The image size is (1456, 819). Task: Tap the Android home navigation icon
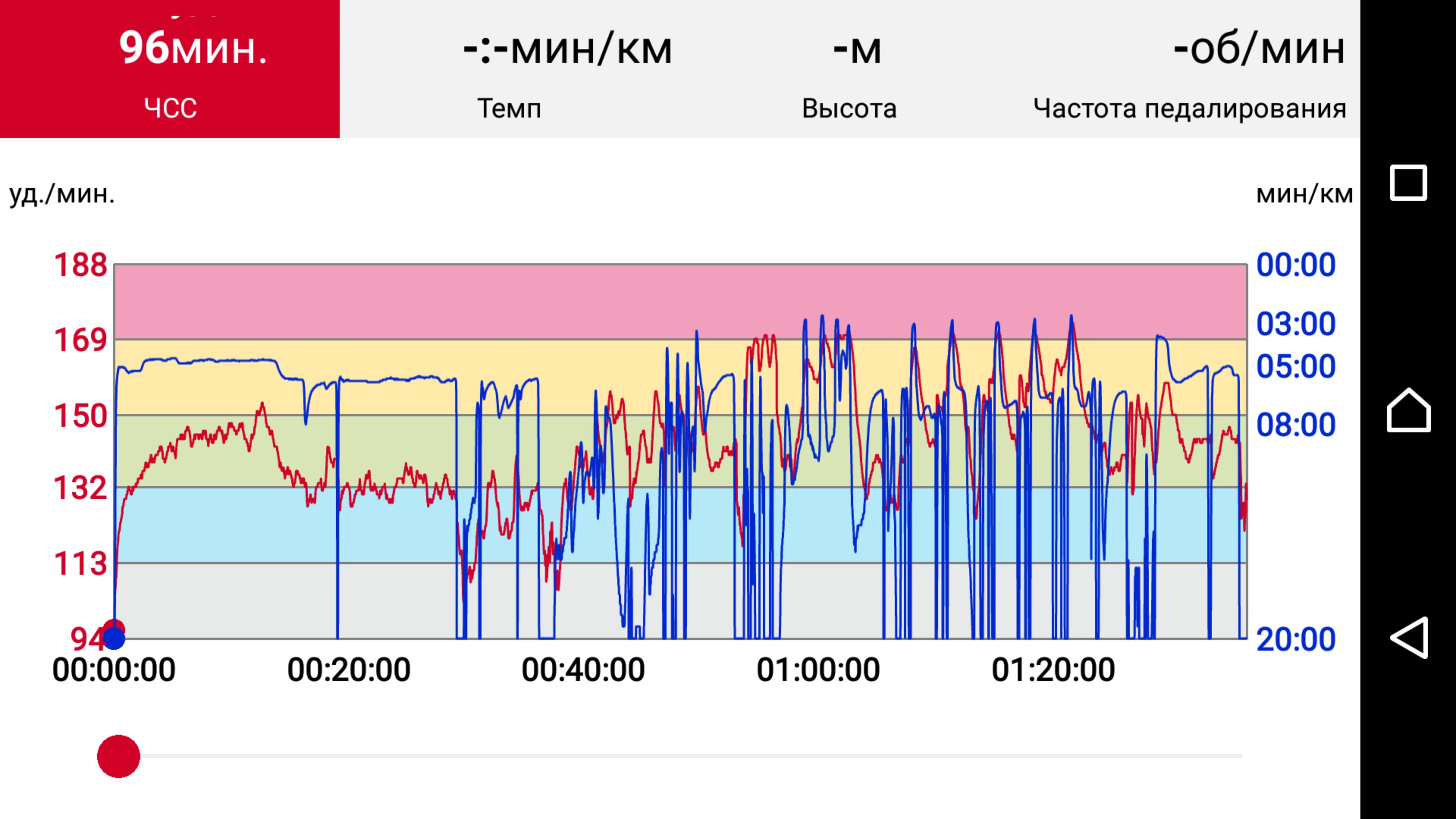[1409, 410]
